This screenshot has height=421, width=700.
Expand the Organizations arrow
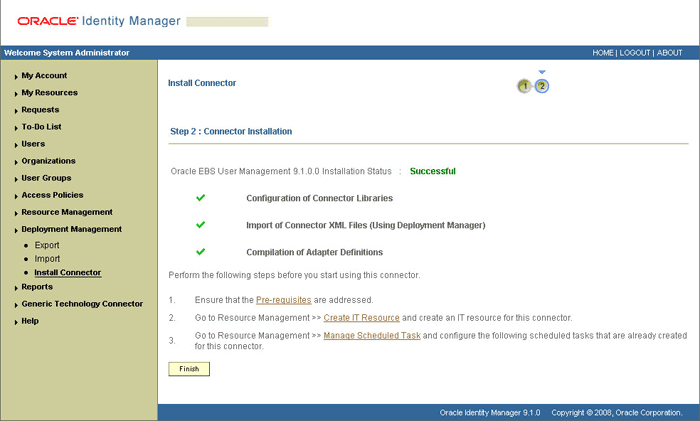[x=16, y=162]
